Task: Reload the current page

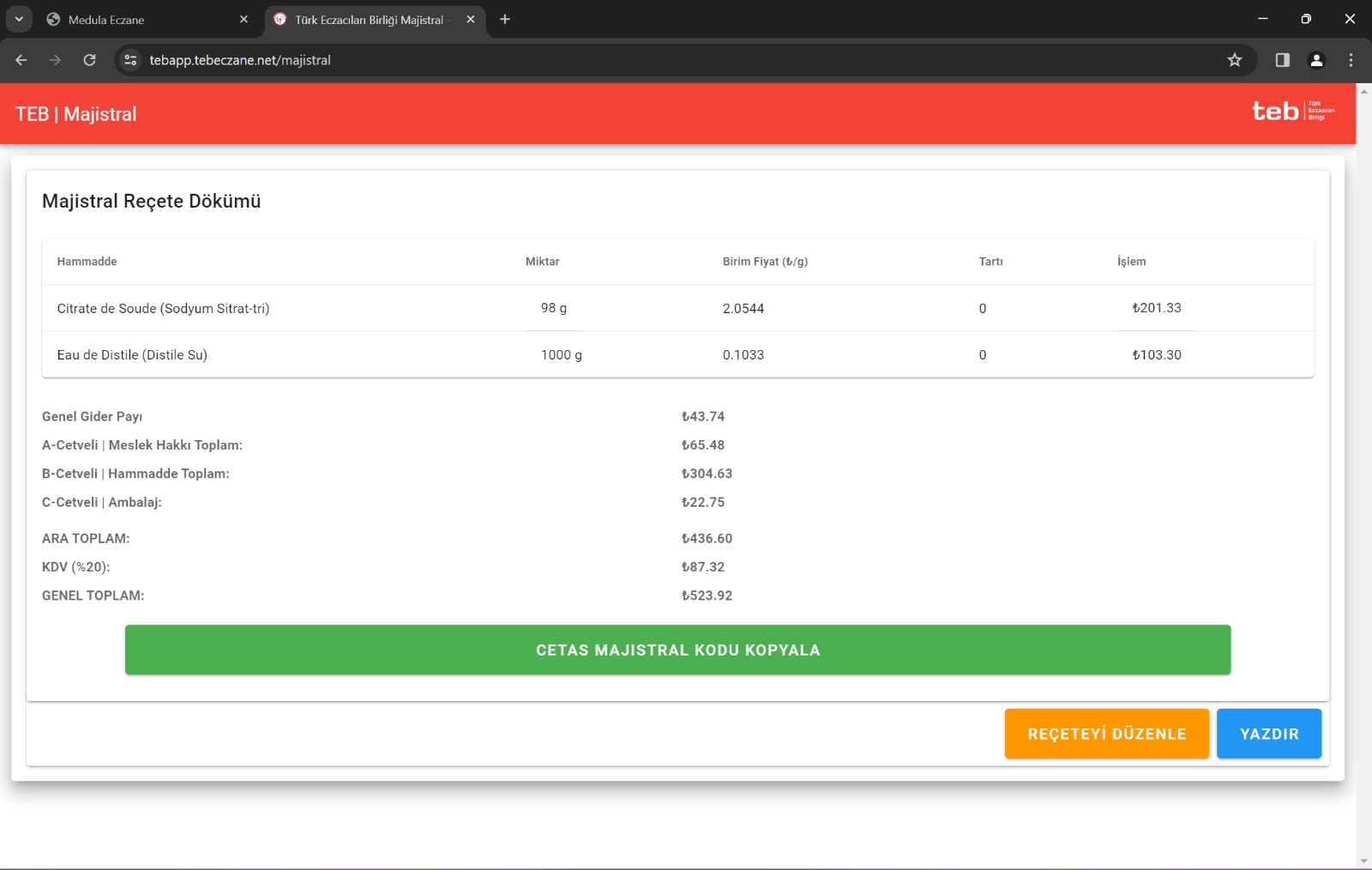Action: click(x=89, y=60)
